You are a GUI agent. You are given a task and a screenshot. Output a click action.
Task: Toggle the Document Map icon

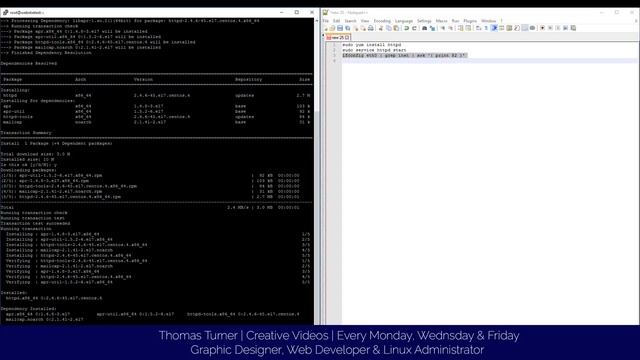click(x=509, y=28)
